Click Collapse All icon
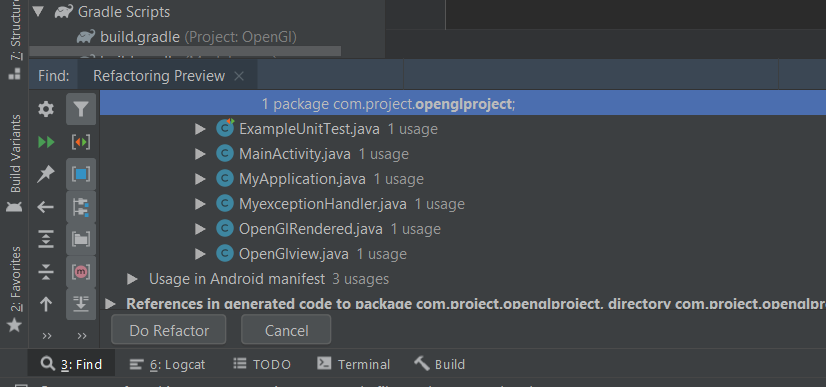 pyautogui.click(x=46, y=272)
